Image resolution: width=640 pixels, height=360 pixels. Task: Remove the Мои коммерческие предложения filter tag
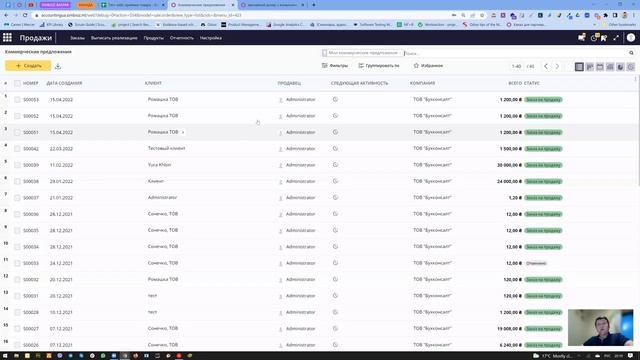400,53
